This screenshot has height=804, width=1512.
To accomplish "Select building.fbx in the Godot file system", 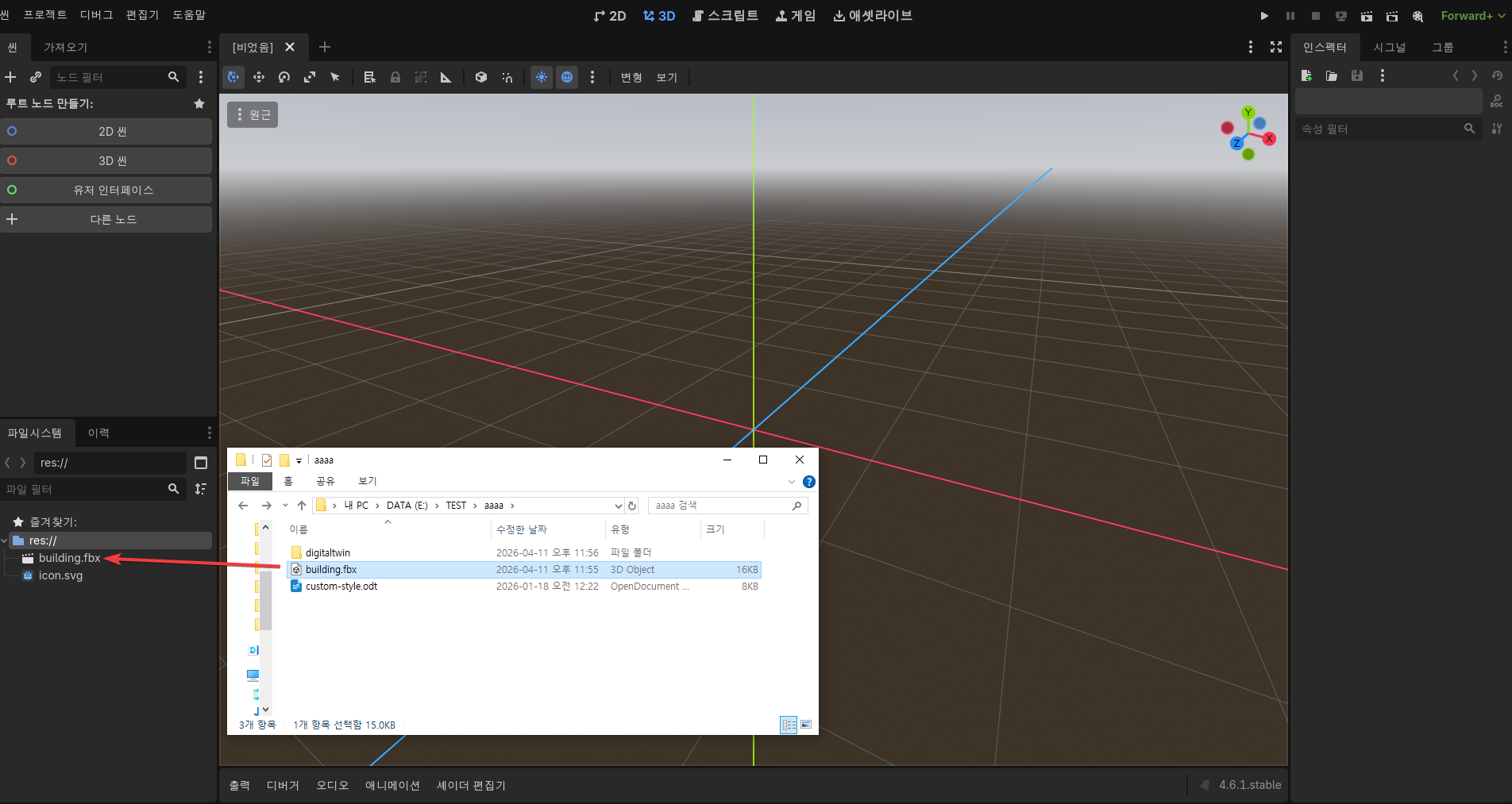I will (69, 558).
